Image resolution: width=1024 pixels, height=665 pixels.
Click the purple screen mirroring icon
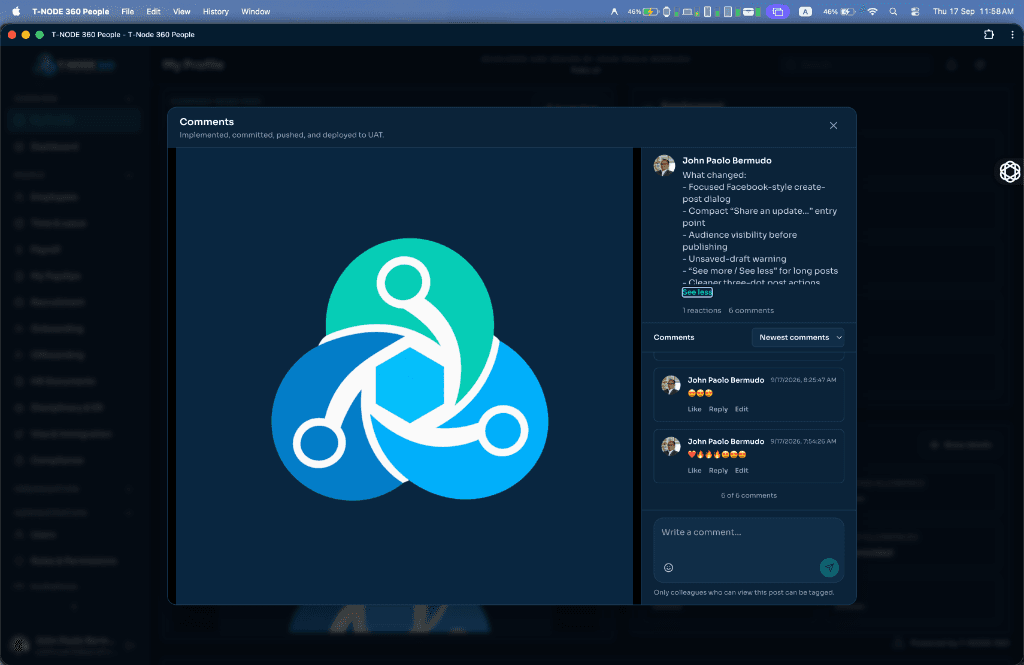[x=777, y=11]
